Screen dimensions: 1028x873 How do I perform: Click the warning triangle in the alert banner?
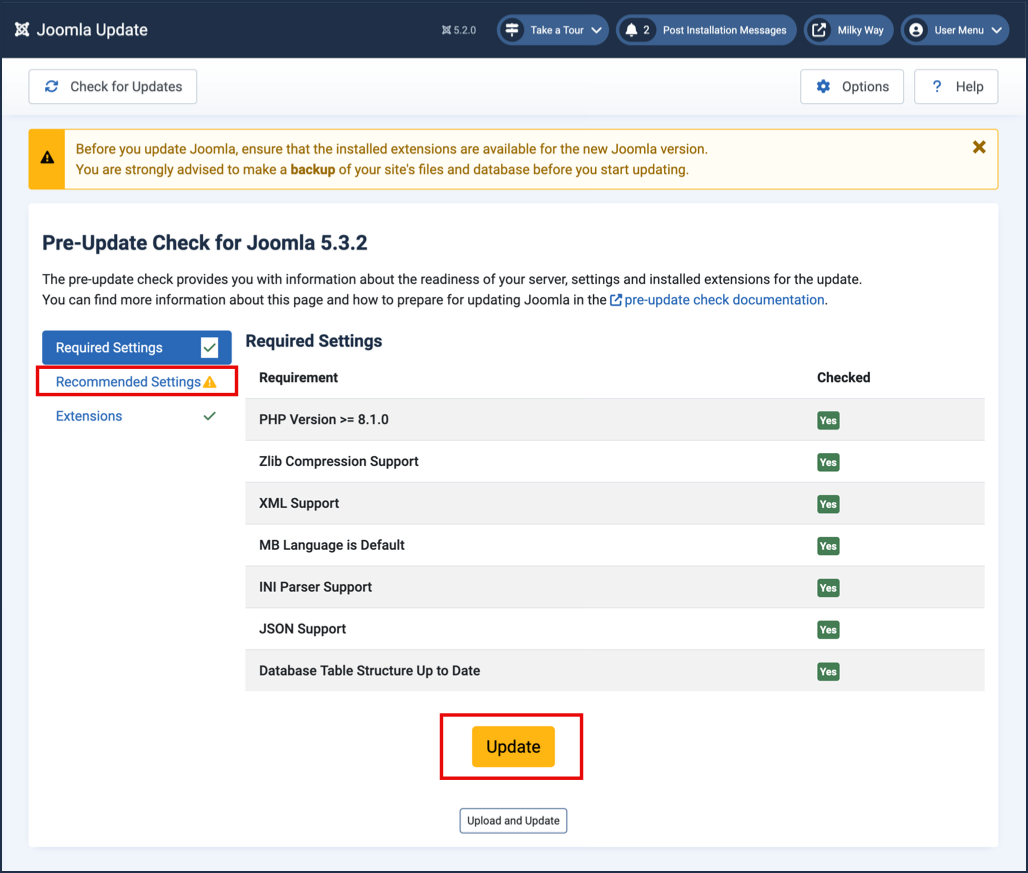tap(45, 157)
